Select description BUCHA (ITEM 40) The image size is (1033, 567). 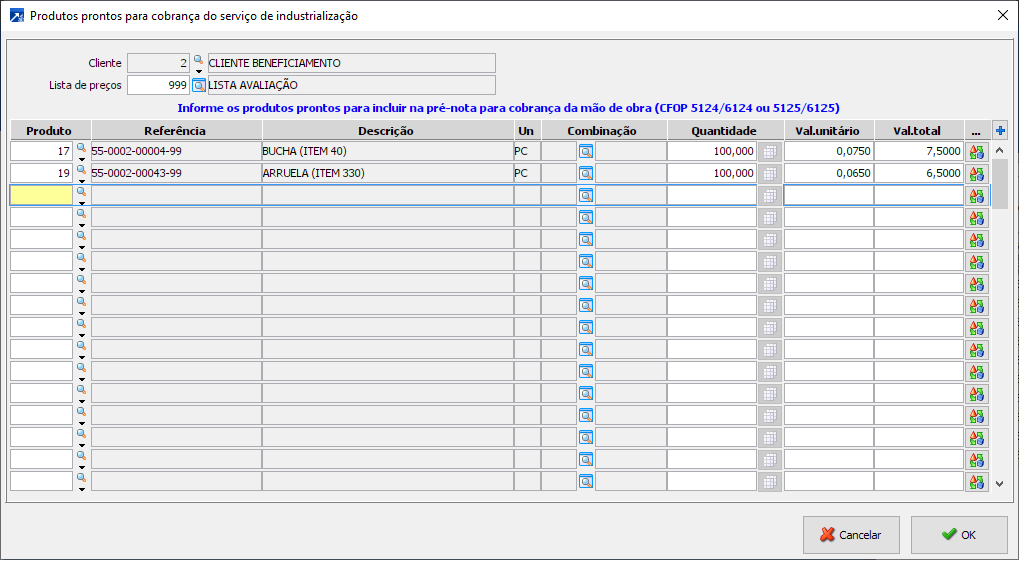coord(387,151)
